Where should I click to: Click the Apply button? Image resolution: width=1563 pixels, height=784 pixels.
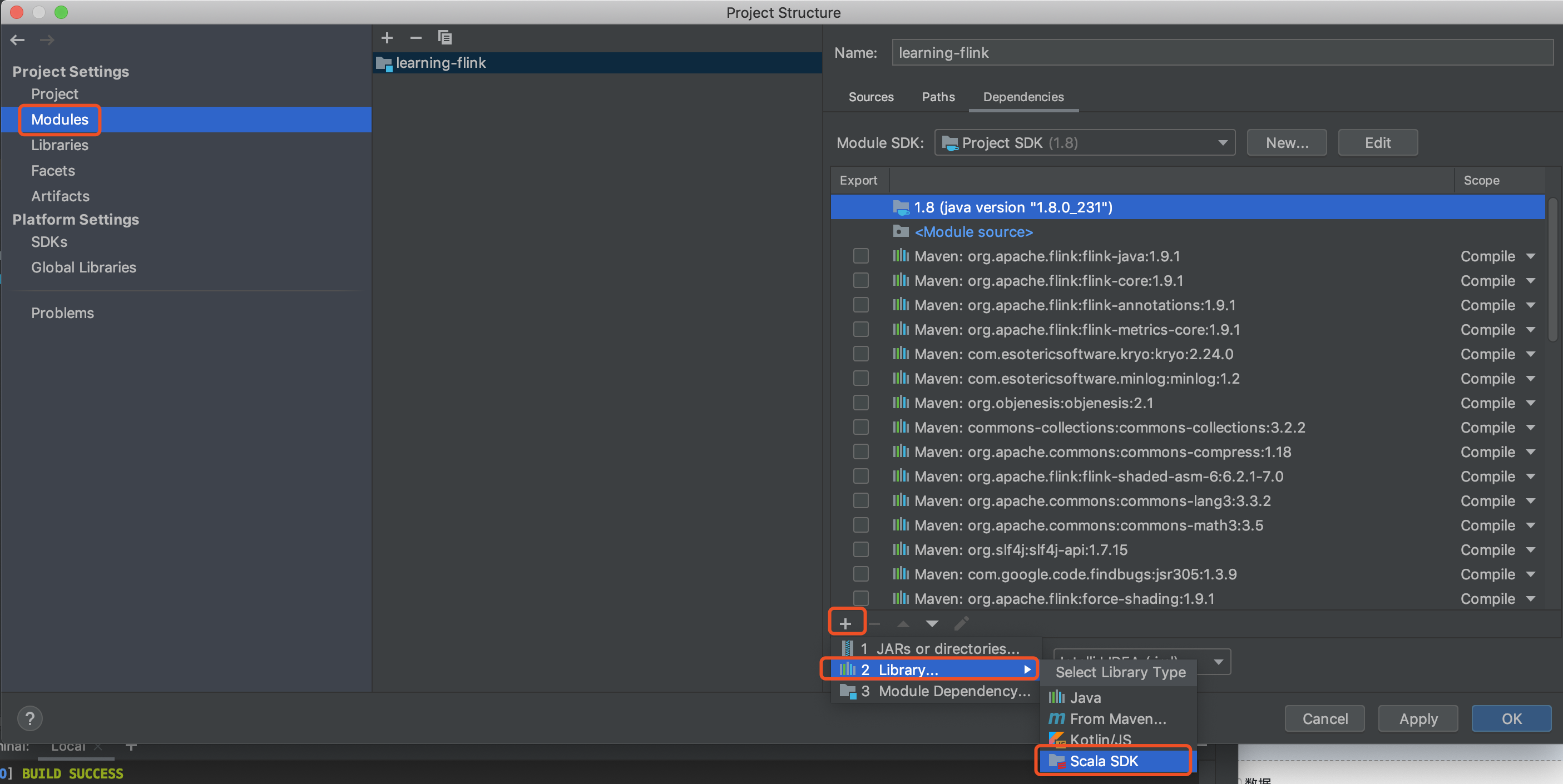tap(1417, 718)
